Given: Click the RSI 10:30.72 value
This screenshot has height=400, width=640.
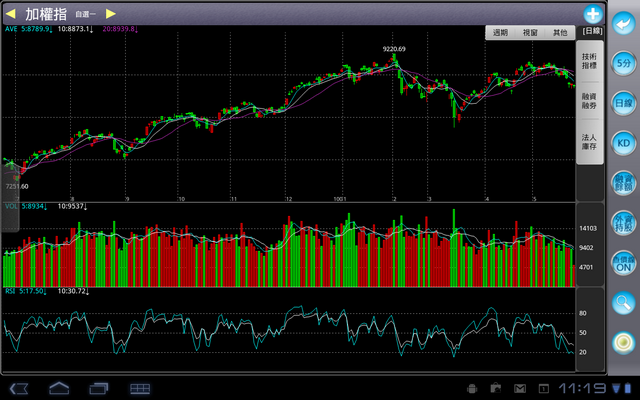Looking at the screenshot, I should (x=73, y=291).
